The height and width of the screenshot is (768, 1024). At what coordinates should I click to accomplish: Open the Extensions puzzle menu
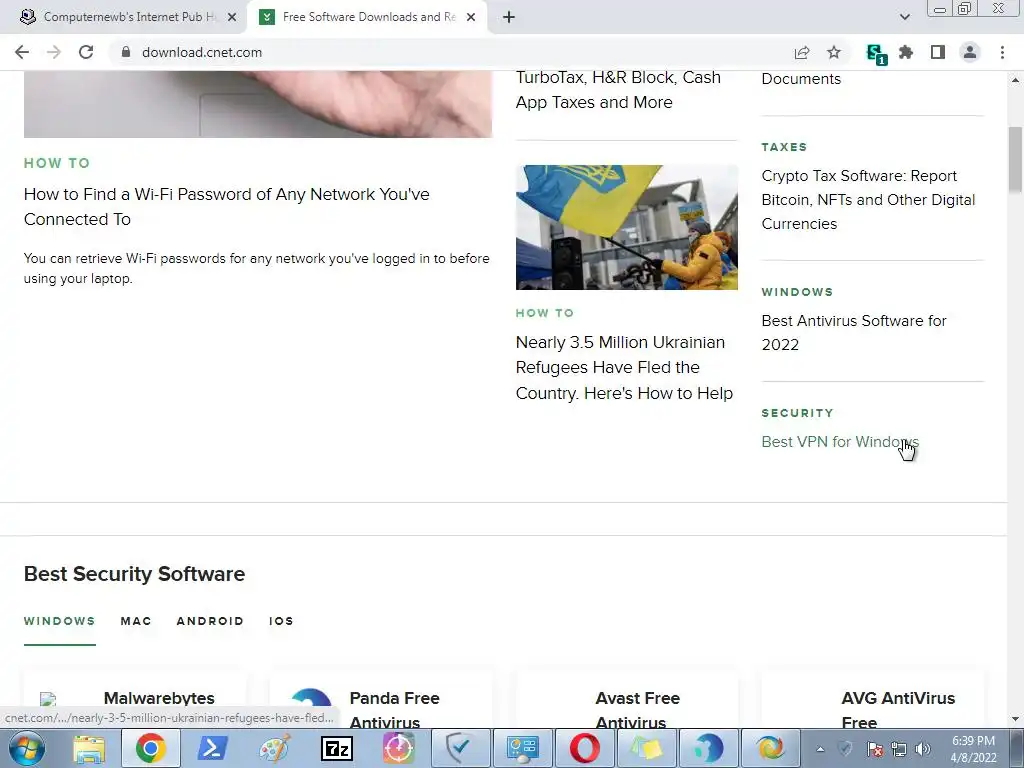tap(906, 52)
